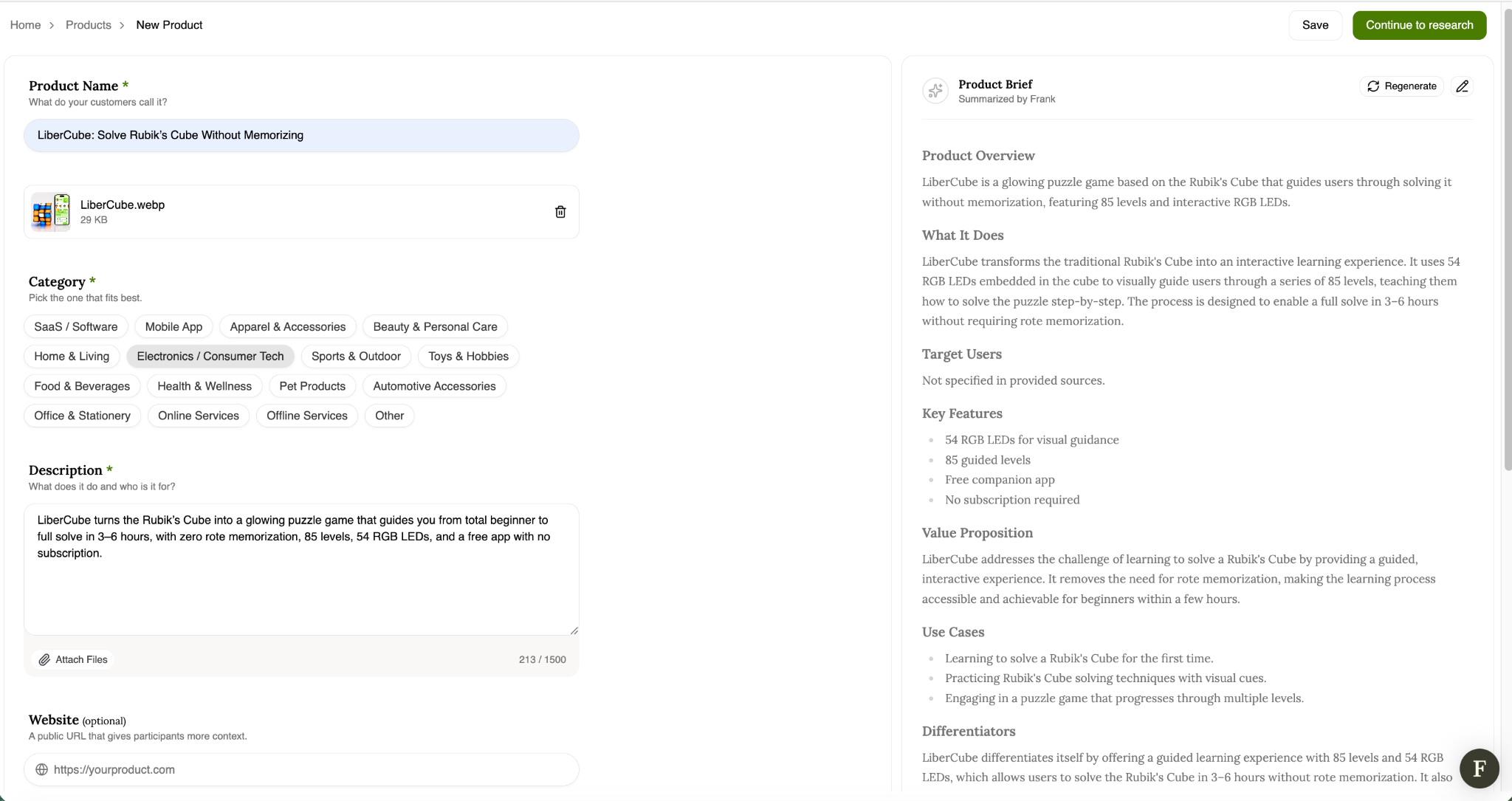
Task: Click the 'Differentiators' heading
Action: coord(969,732)
